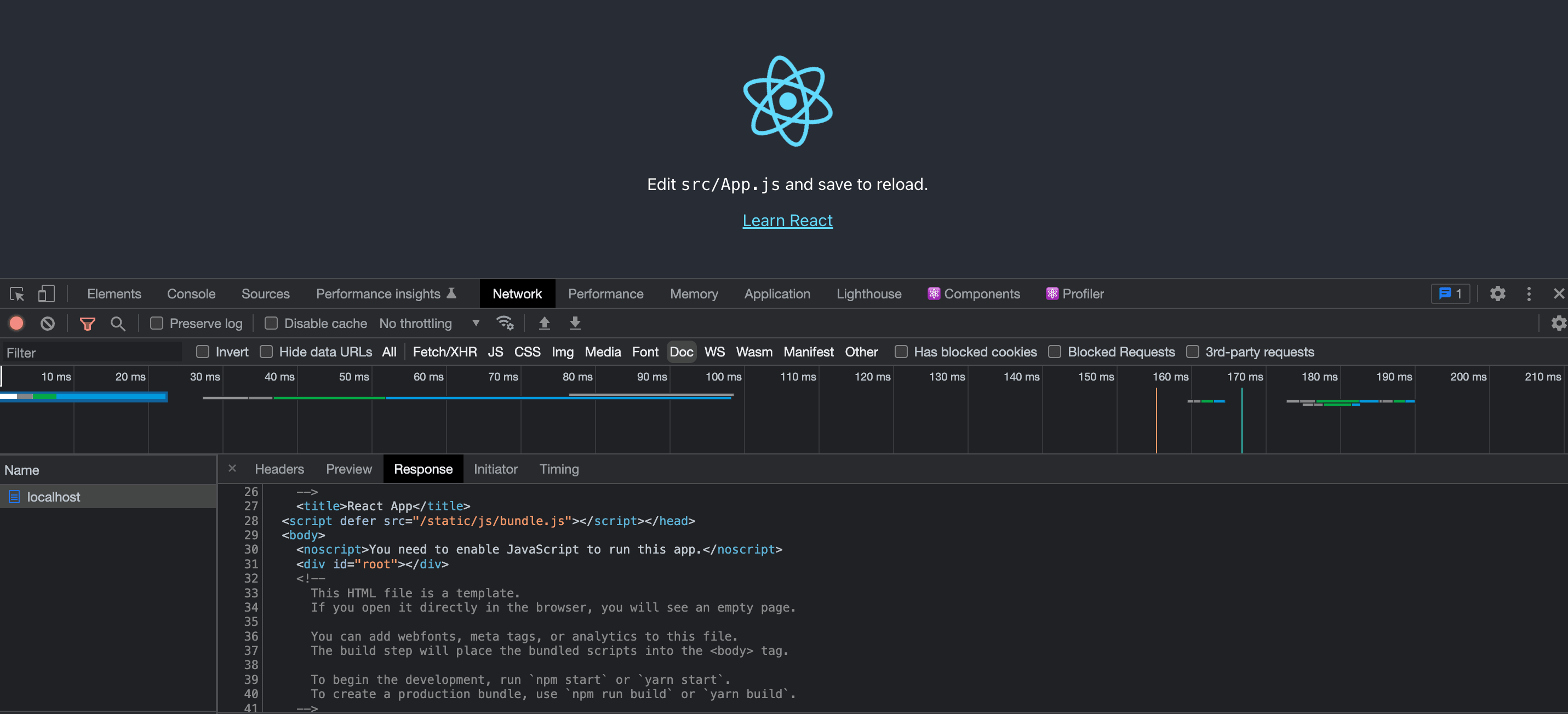1568x714 pixels.
Task: Stop recording network log
Action: point(17,323)
